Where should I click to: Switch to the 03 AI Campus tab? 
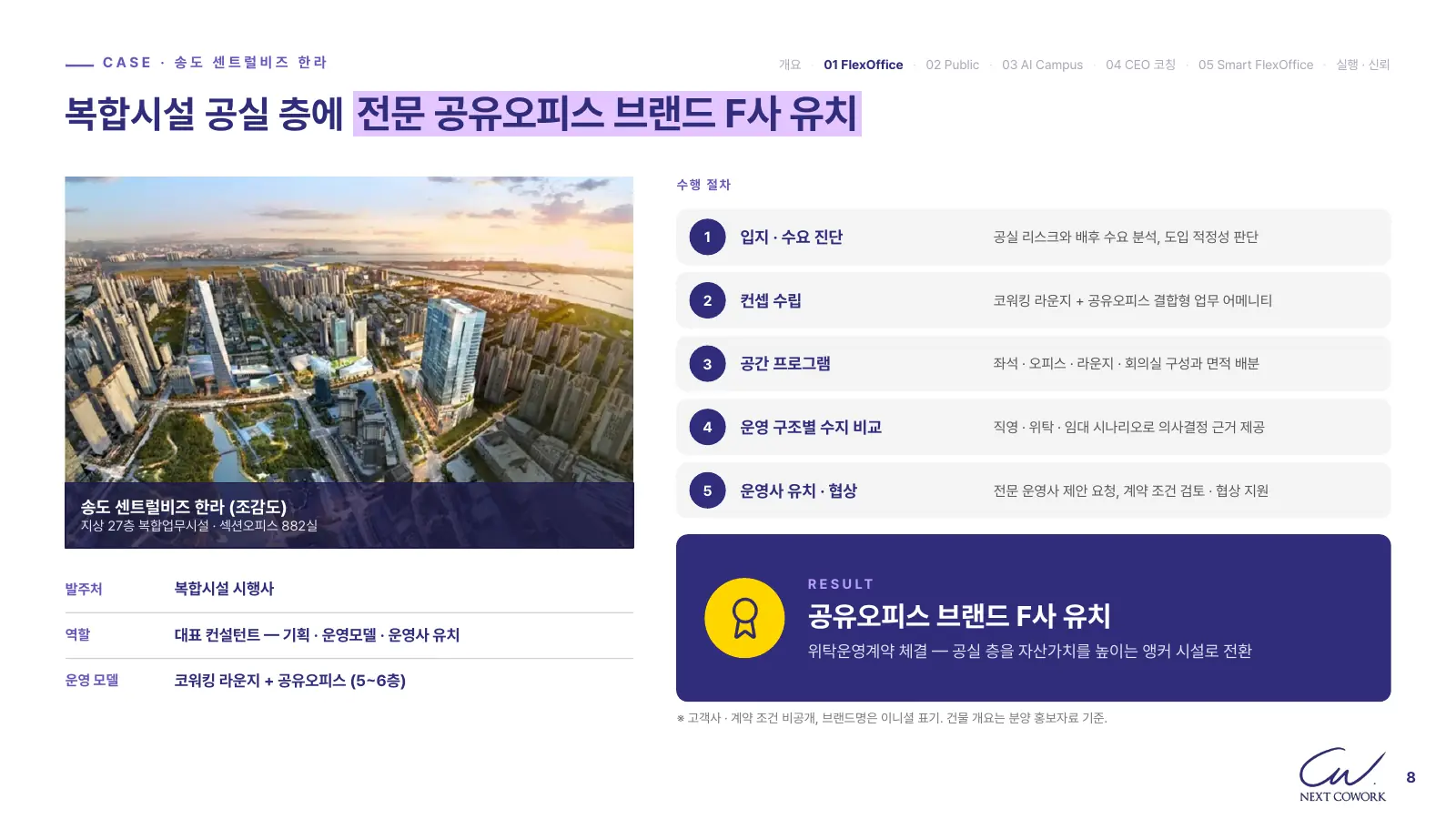tap(1043, 65)
